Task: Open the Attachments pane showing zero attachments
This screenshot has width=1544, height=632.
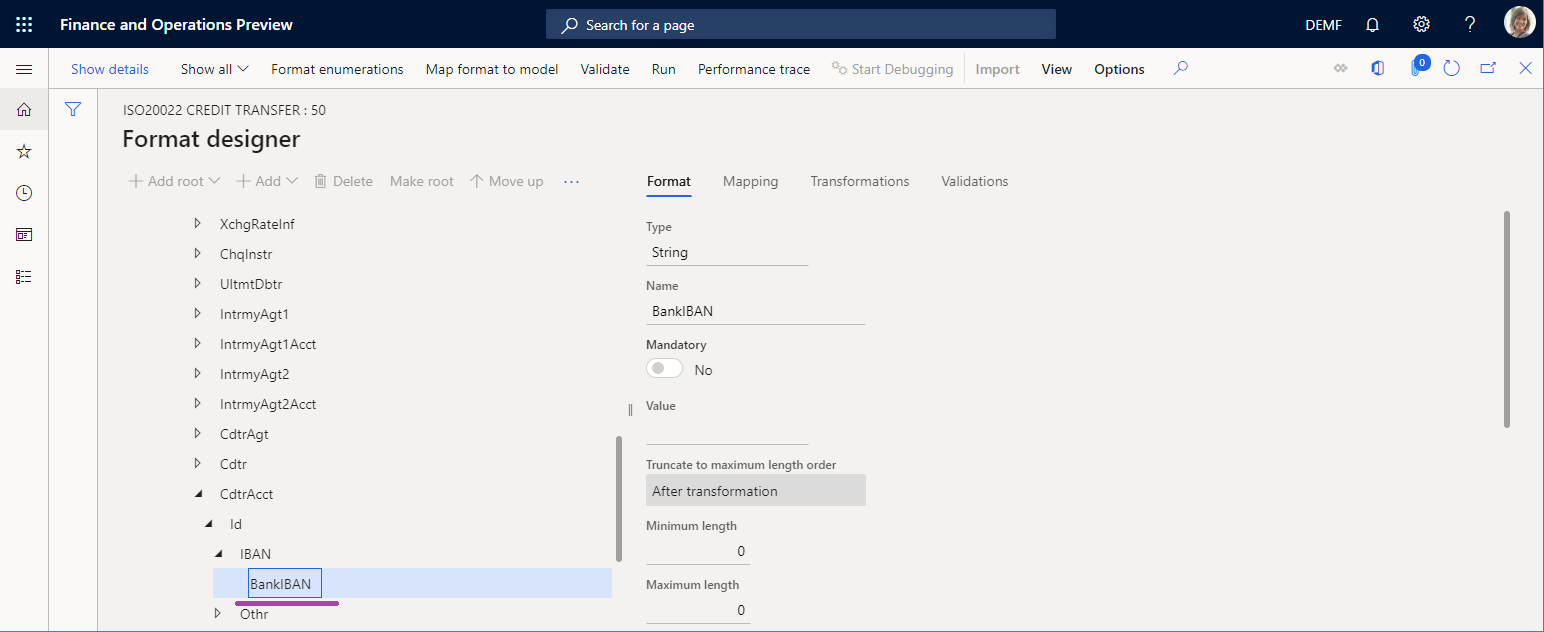Action: pyautogui.click(x=1416, y=68)
